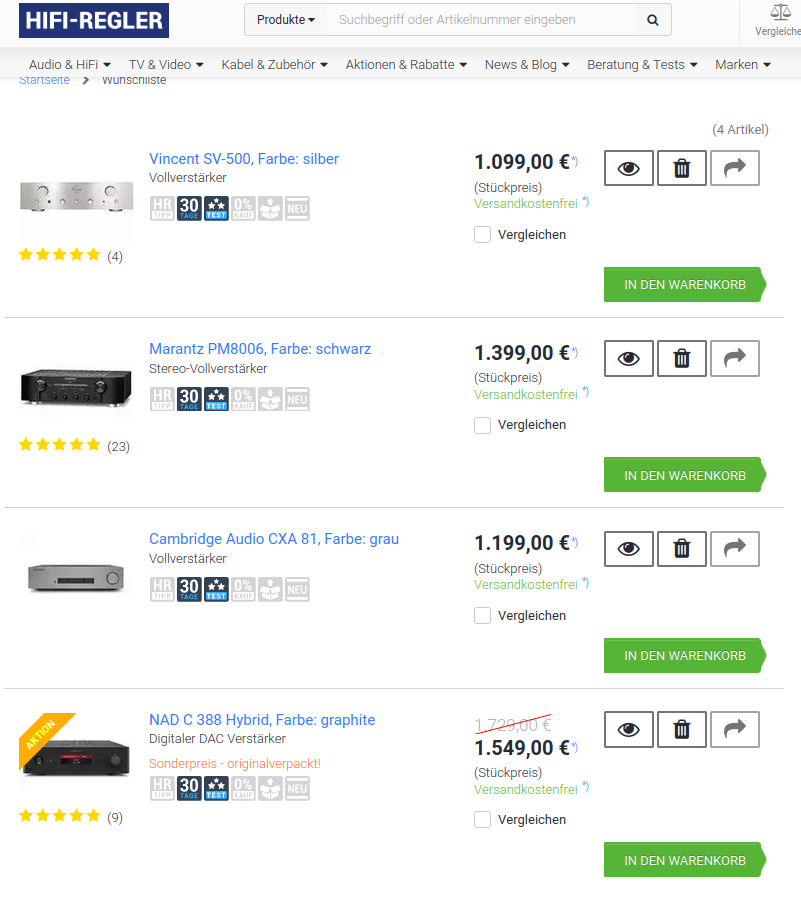The height and width of the screenshot is (922, 801).
Task: Open the Aktionen & Rabatte menu
Action: point(407,65)
